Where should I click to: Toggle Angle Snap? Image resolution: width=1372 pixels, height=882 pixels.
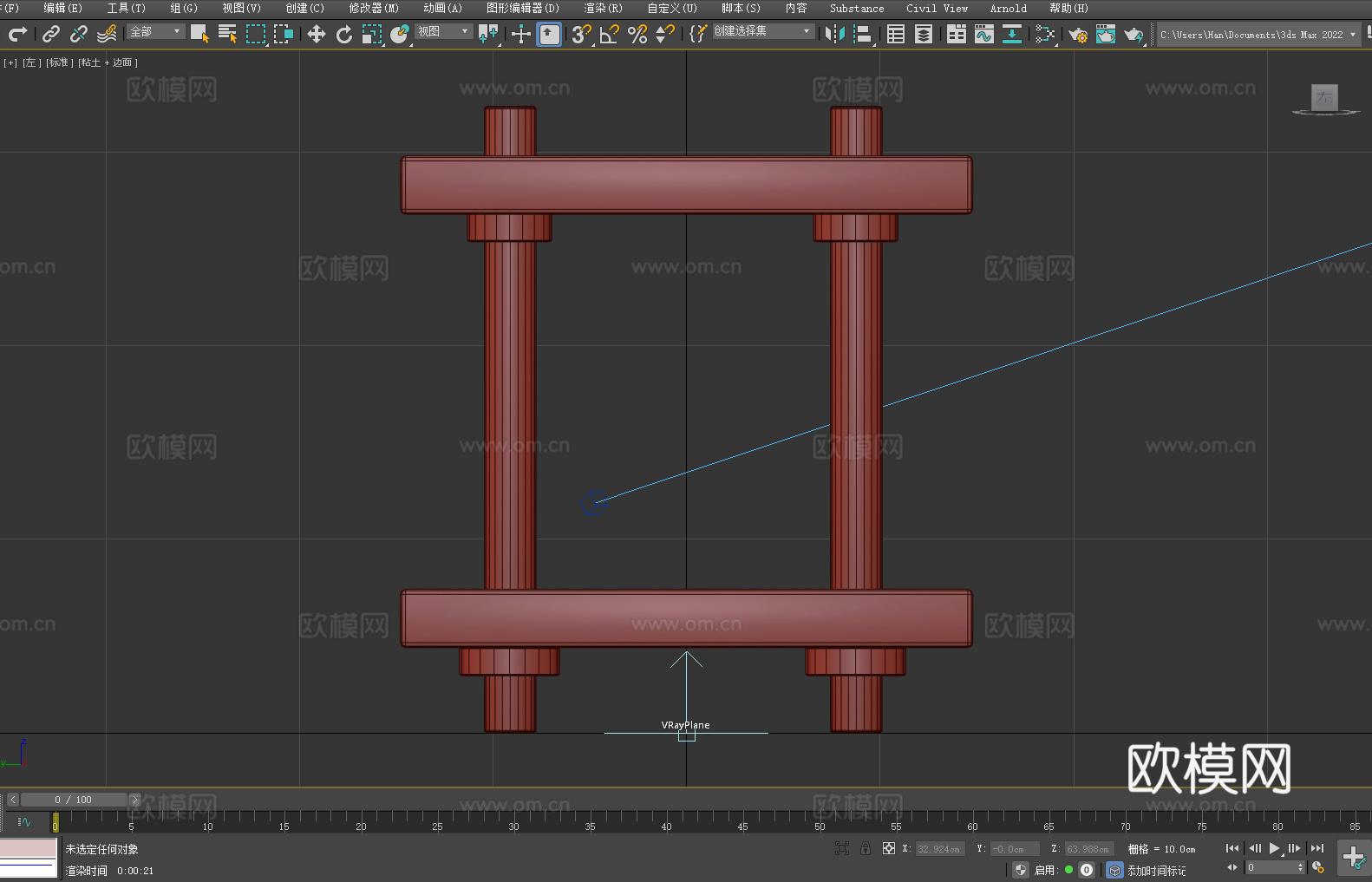point(609,34)
